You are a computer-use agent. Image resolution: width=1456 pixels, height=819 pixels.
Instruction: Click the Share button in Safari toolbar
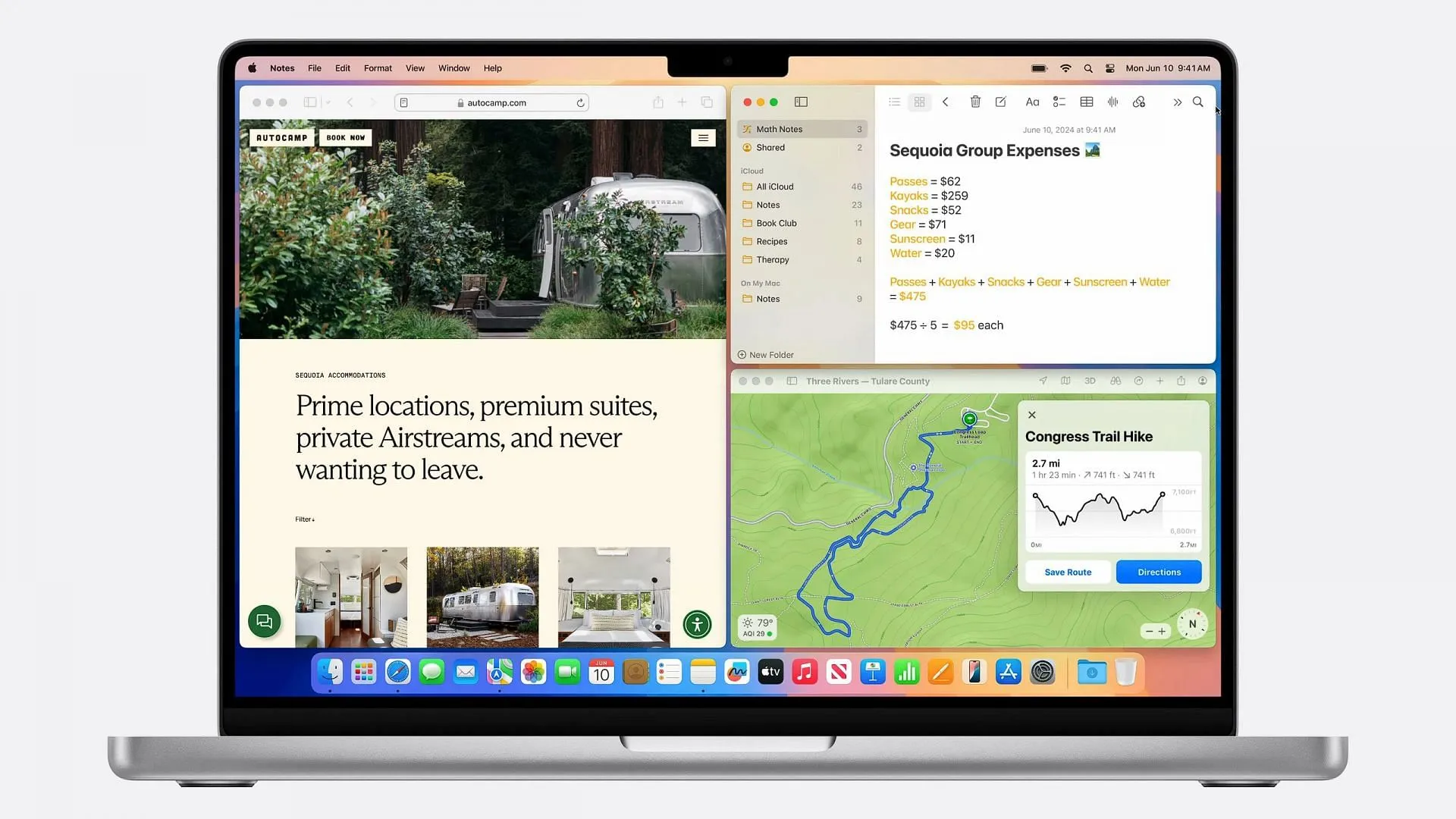point(657,102)
